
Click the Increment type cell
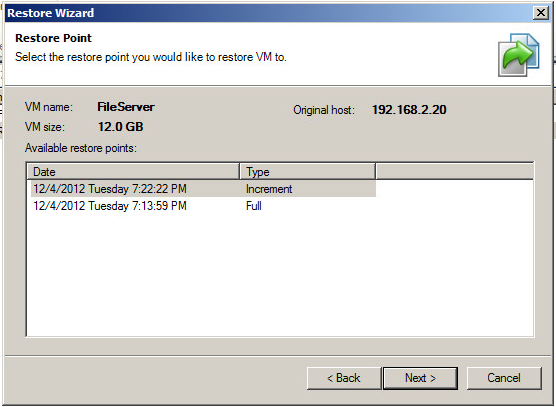(269, 189)
